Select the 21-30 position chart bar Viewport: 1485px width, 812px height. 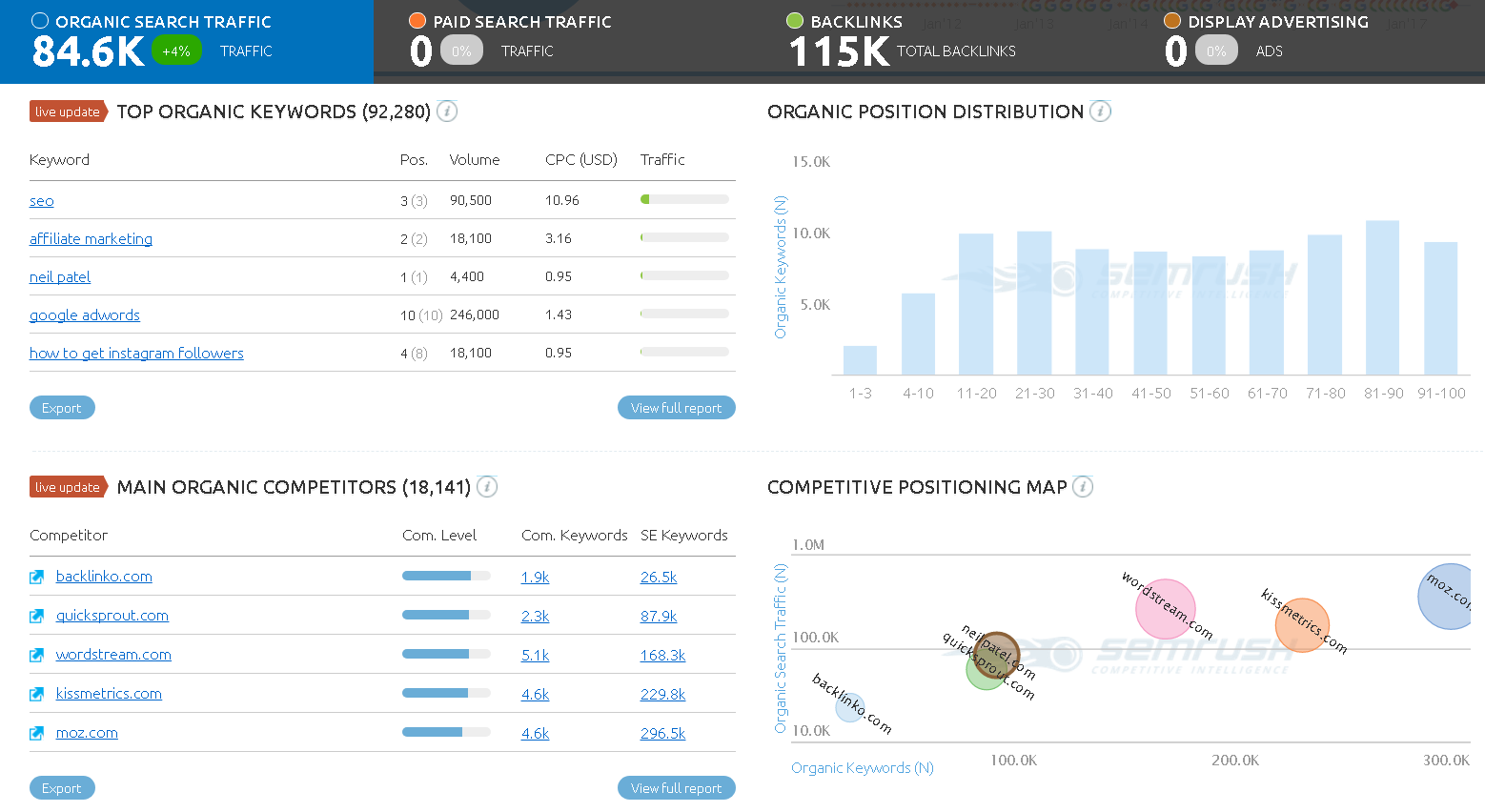click(x=1034, y=303)
